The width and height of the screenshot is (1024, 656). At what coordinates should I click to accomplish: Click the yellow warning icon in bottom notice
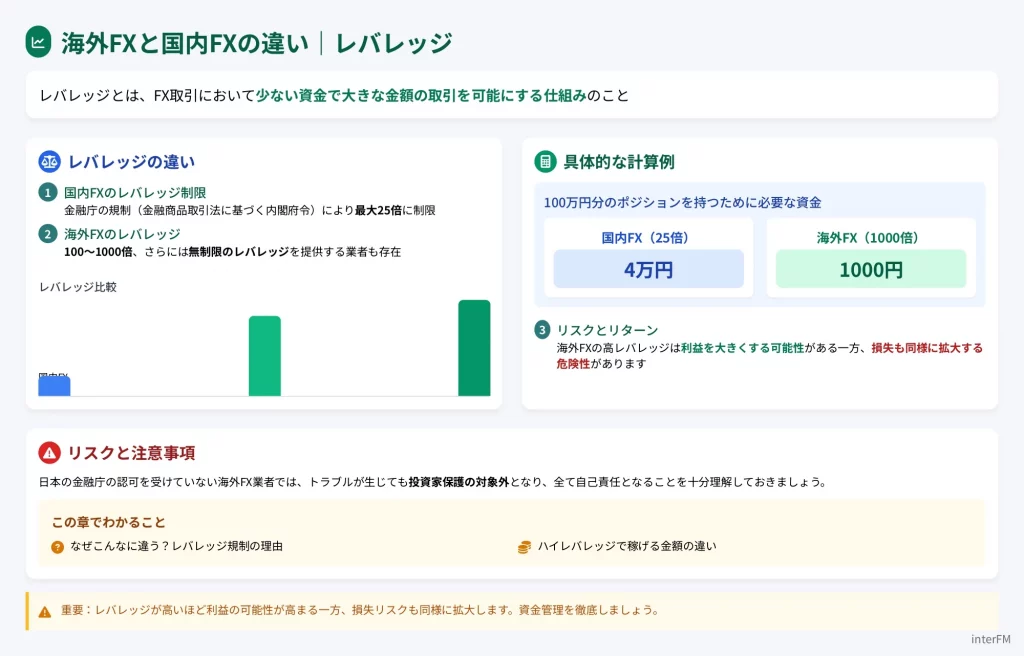(x=45, y=611)
